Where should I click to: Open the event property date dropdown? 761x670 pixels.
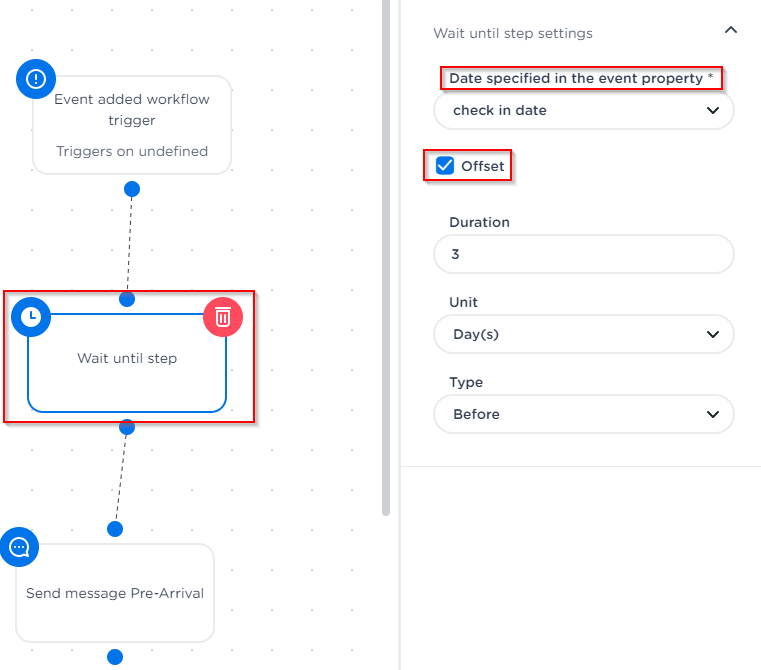point(584,111)
